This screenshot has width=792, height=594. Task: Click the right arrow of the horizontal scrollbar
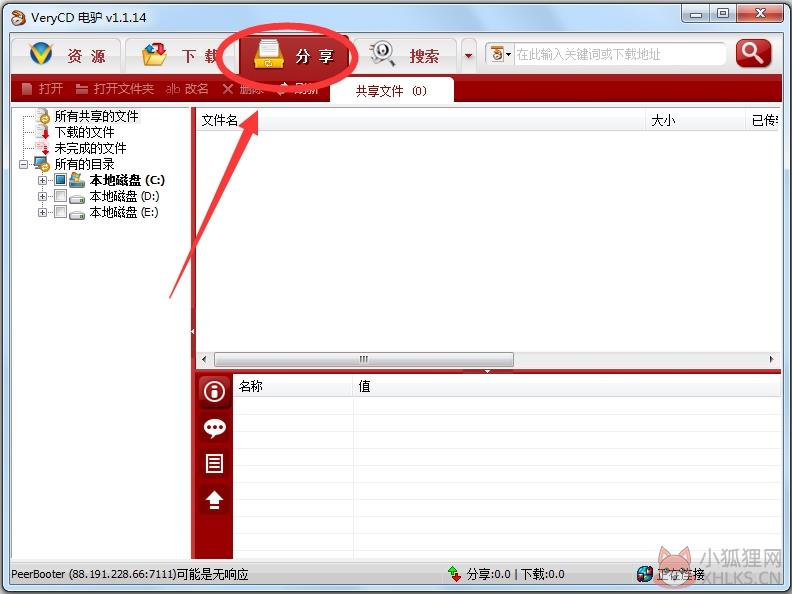771,359
